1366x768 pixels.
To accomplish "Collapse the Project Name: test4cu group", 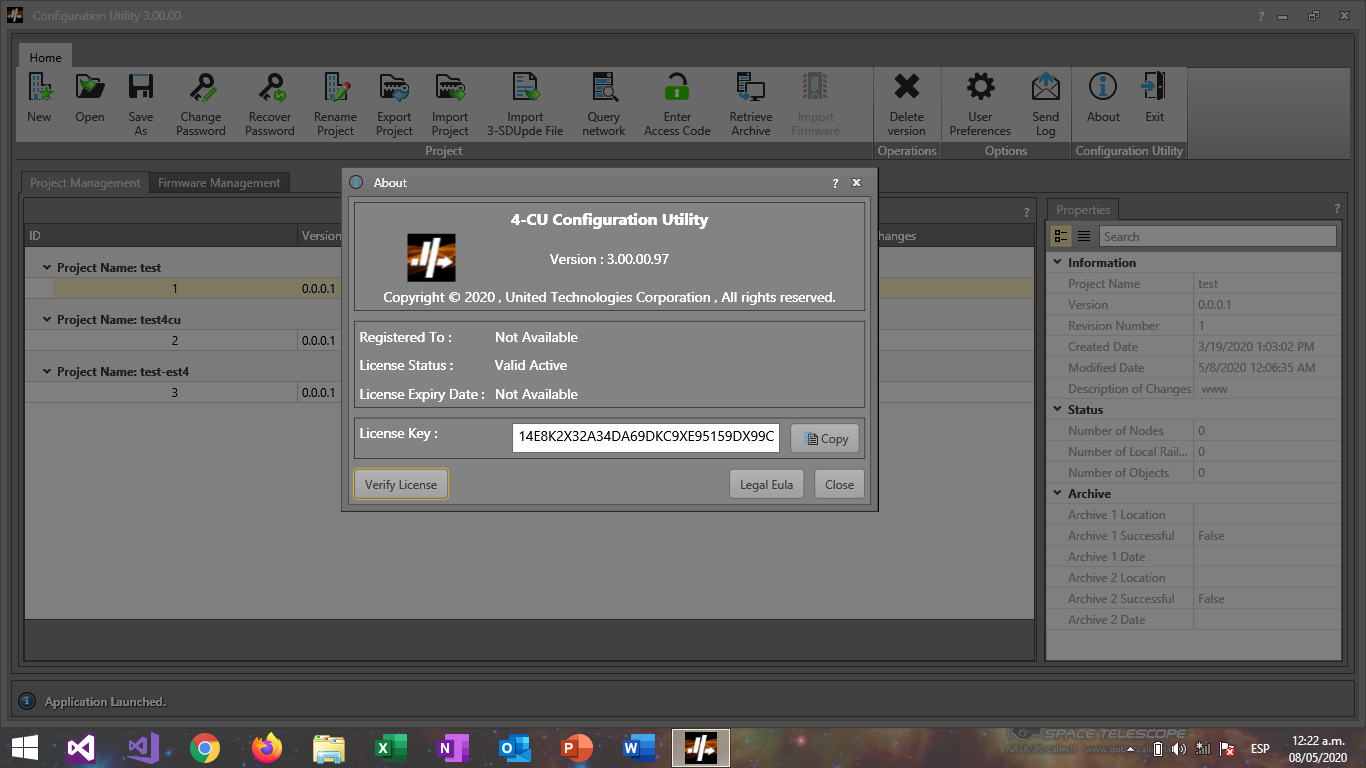I will point(47,320).
